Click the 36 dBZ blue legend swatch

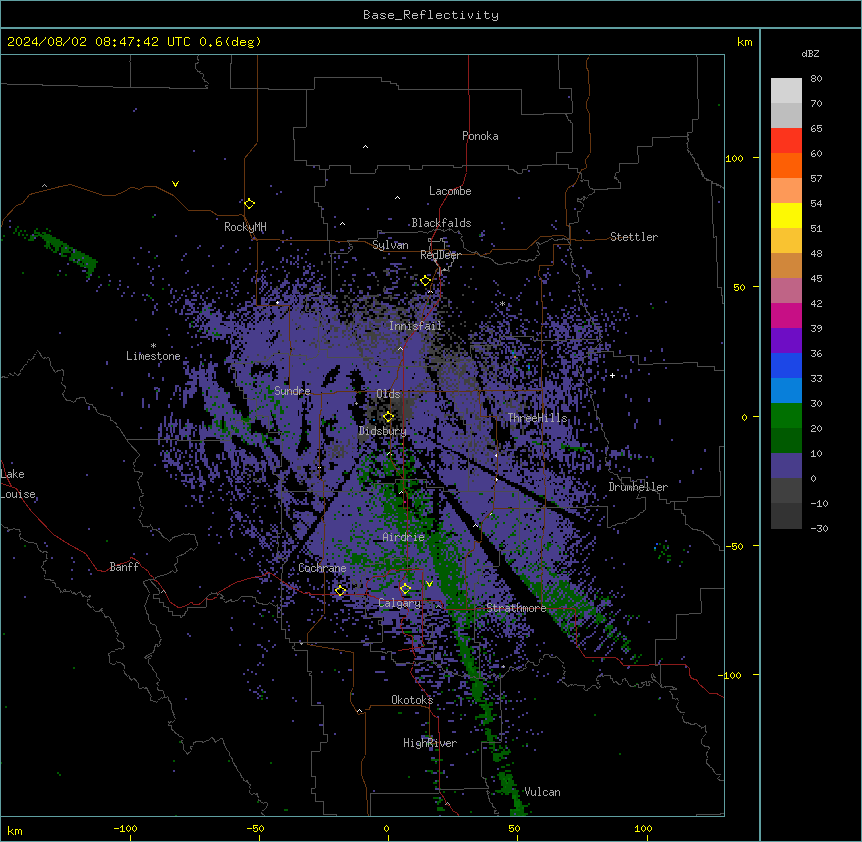click(x=786, y=365)
